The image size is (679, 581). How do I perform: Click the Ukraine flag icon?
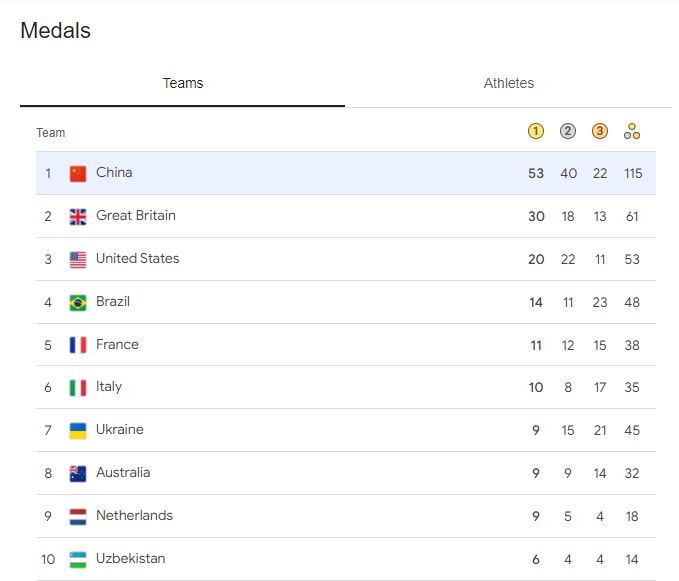(x=78, y=430)
